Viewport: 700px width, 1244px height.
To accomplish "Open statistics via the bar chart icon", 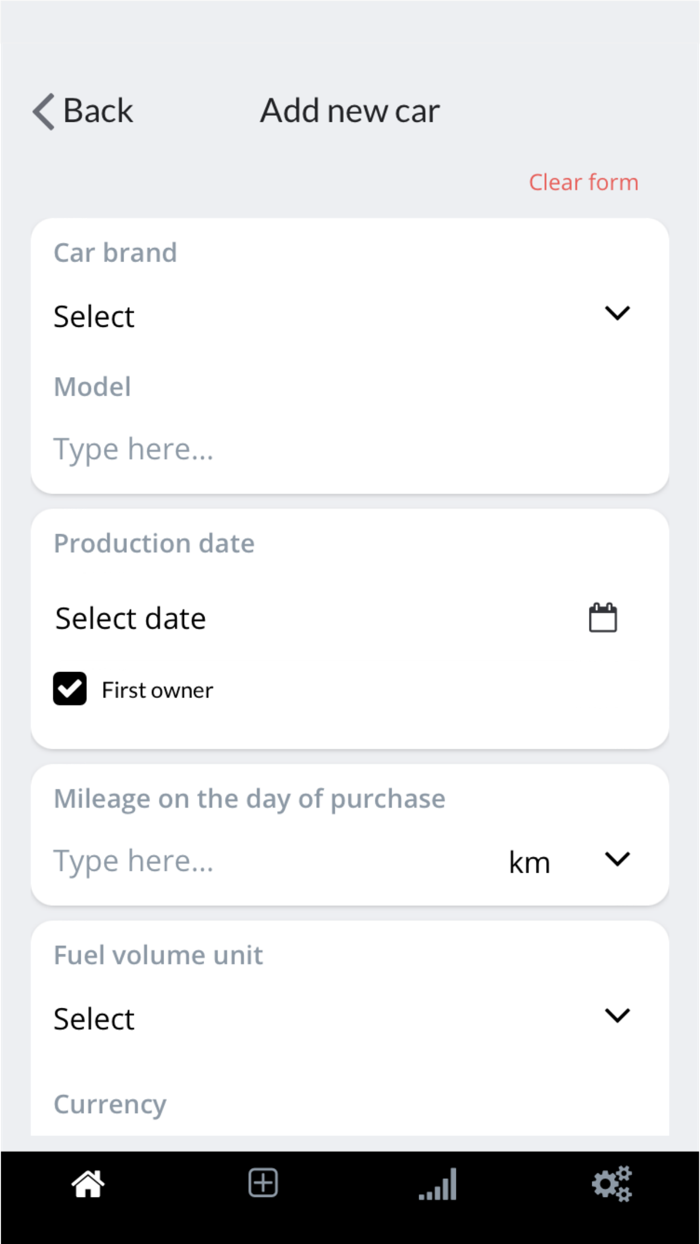I will coord(437,1183).
